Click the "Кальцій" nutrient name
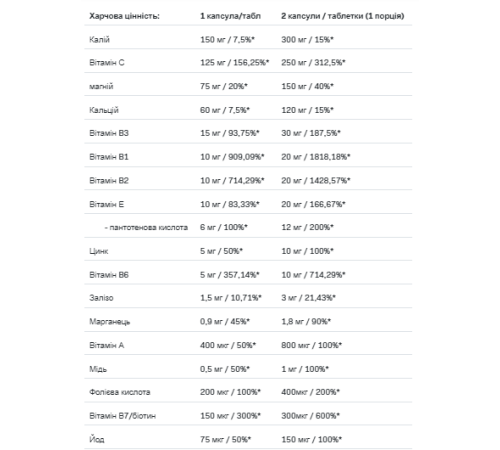 point(104,110)
